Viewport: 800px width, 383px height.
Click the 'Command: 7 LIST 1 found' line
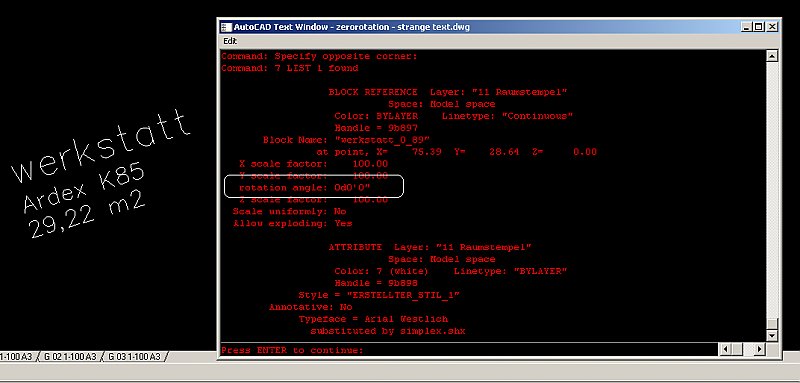point(289,68)
